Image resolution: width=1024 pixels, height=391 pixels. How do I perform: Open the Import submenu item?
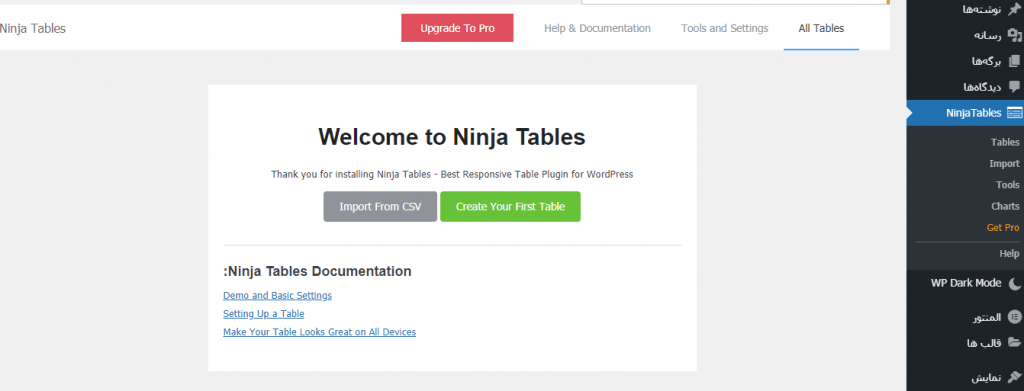(1004, 164)
